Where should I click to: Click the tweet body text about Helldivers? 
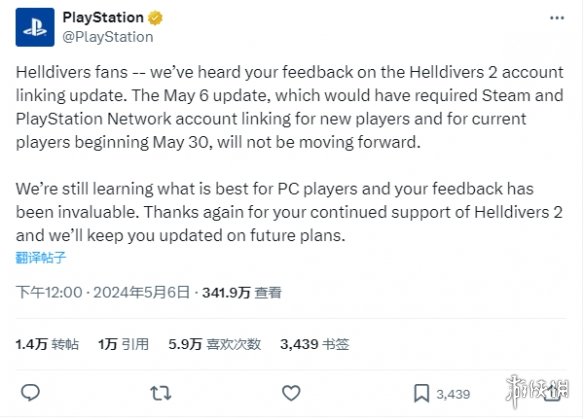tap(289, 154)
